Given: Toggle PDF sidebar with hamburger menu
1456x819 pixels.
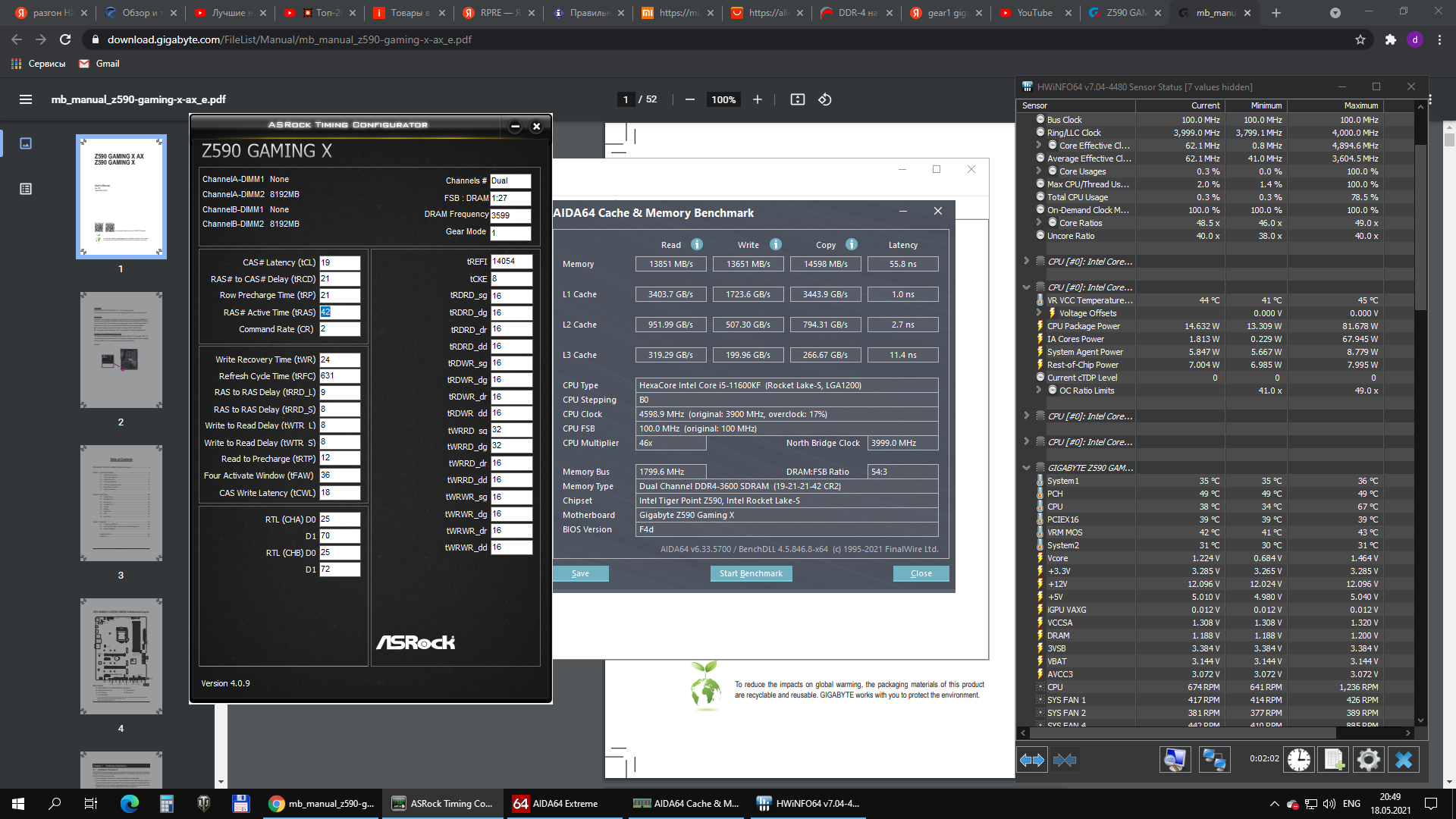Looking at the screenshot, I should (x=26, y=99).
